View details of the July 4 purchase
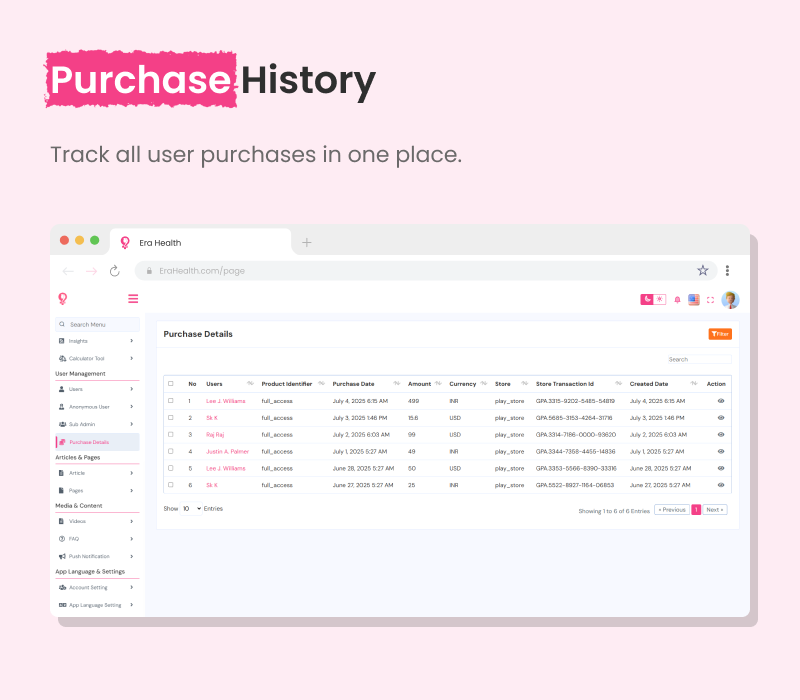This screenshot has width=800, height=700. (x=721, y=401)
